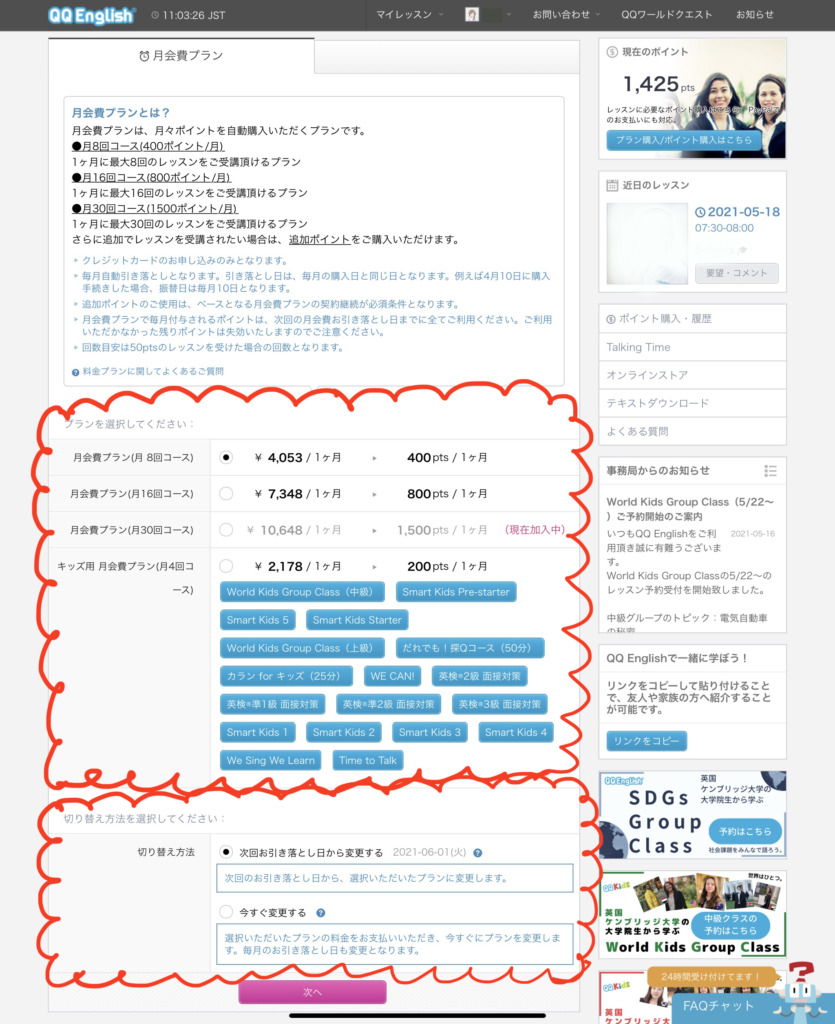The image size is (835, 1024).
Task: Click the Smart Kids 2 tag
Action: click(x=343, y=733)
